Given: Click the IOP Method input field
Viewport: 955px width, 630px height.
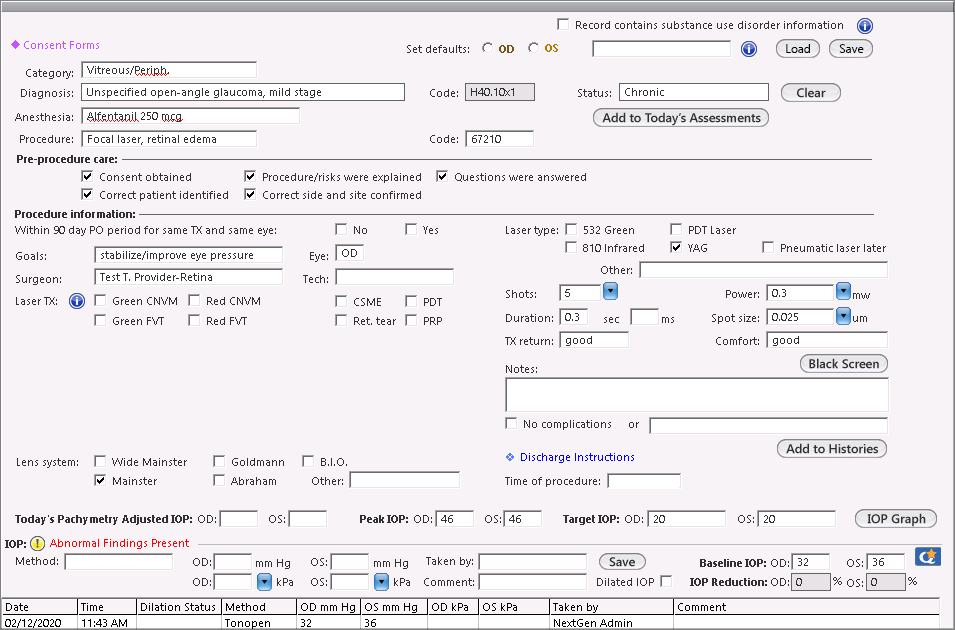Looking at the screenshot, I should pyautogui.click(x=119, y=562).
